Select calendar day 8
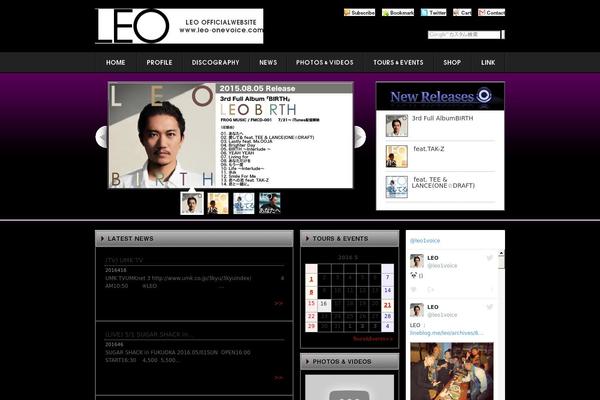This screenshot has height=400, width=600. (x=311, y=292)
